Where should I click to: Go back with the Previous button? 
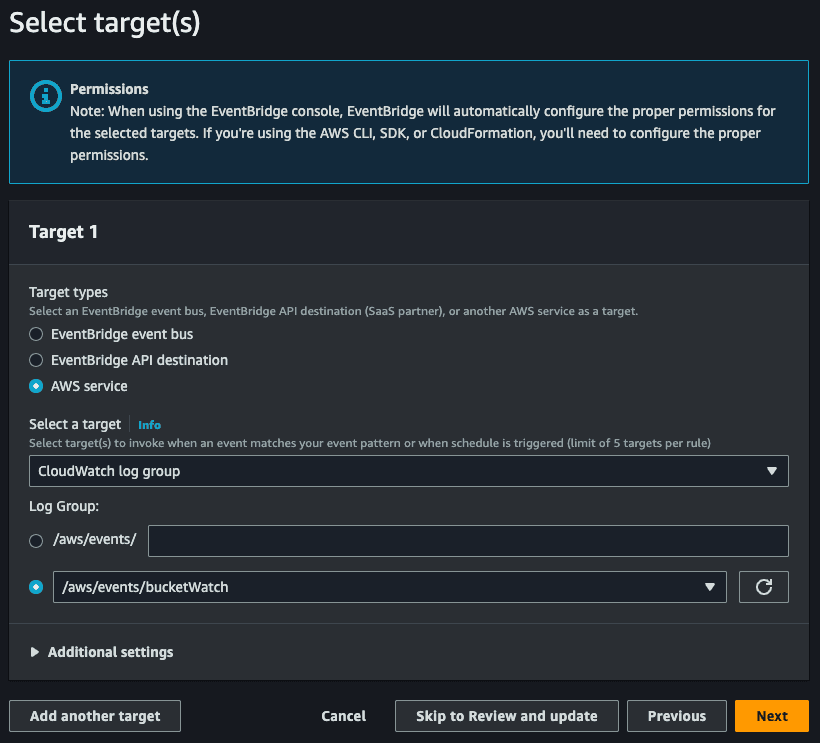[677, 716]
